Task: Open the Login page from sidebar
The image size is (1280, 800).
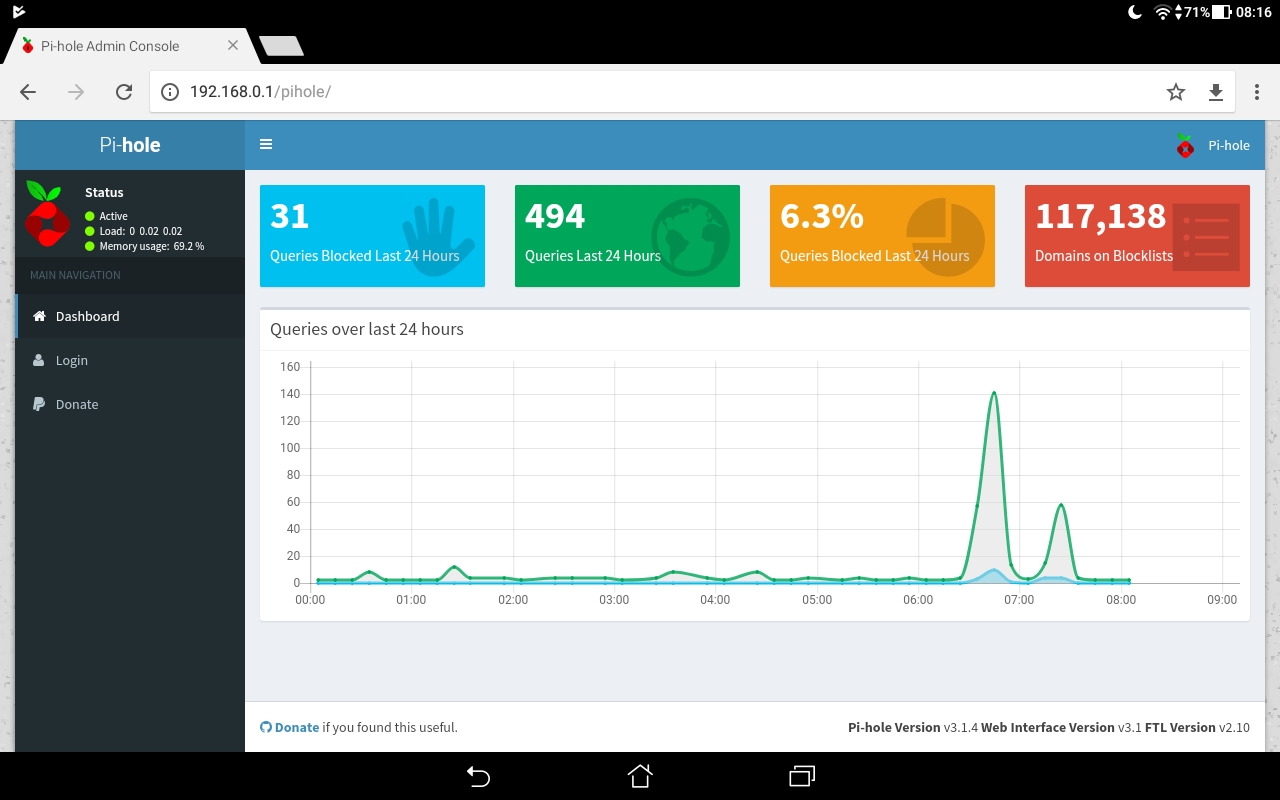Action: pos(71,360)
